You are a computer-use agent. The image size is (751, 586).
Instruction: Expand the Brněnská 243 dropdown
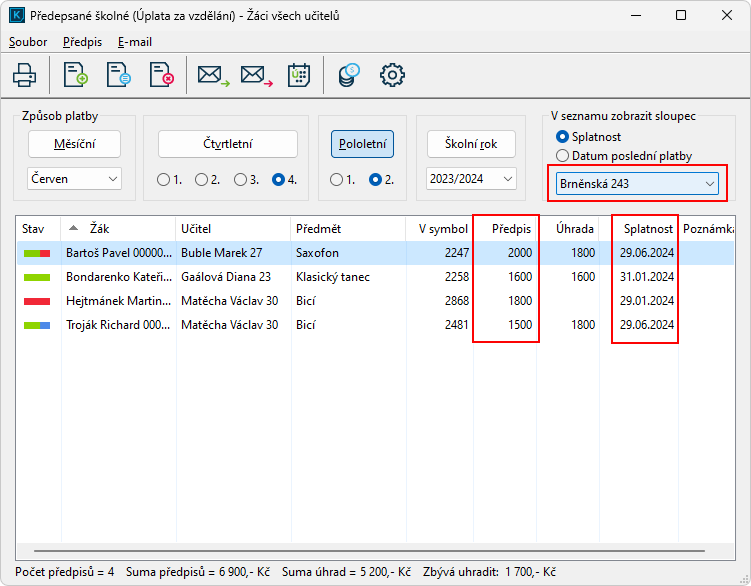[x=636, y=184]
